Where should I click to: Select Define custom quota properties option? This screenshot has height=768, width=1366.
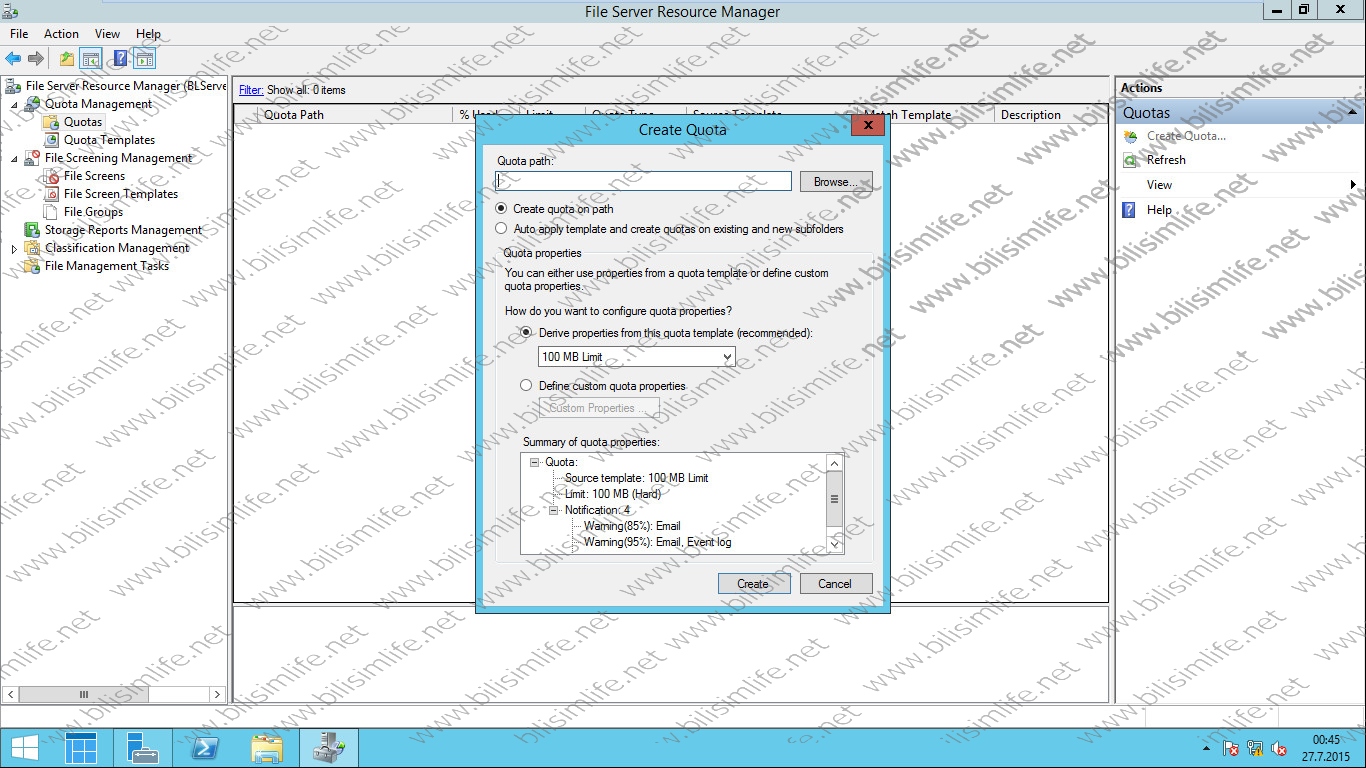point(526,386)
